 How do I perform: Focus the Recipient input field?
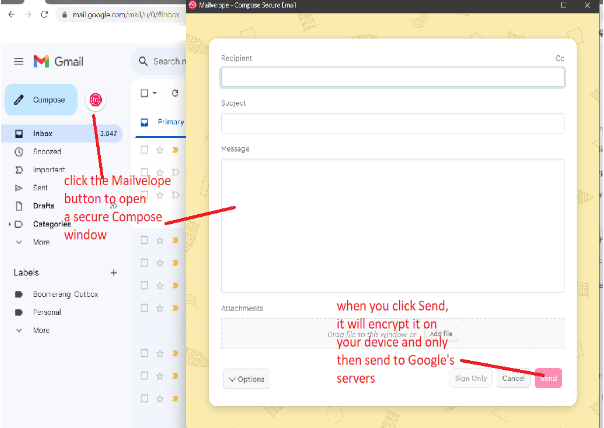(392, 77)
